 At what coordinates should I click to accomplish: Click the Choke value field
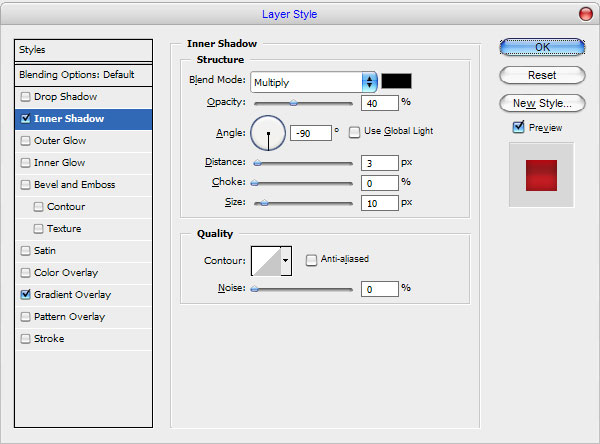click(x=380, y=183)
